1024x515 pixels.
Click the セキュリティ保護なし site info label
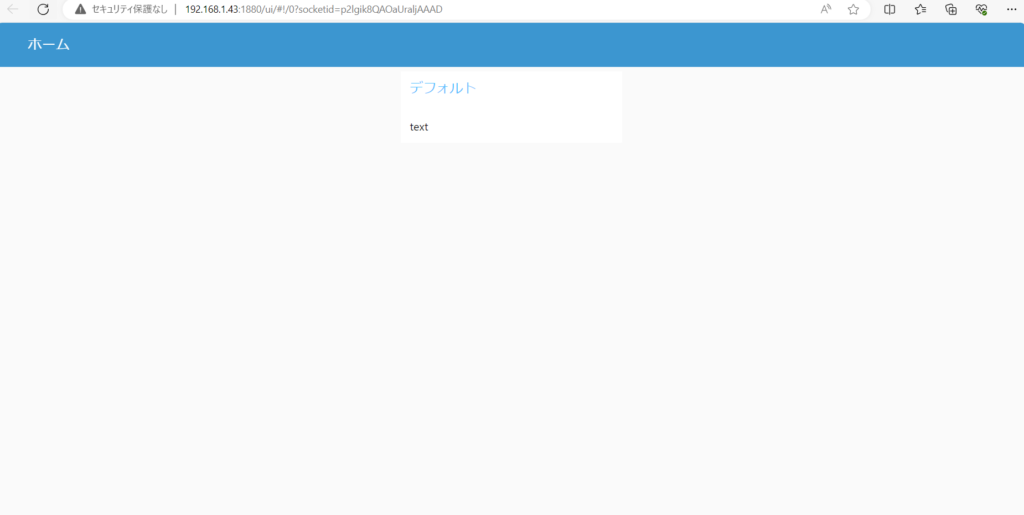130,9
